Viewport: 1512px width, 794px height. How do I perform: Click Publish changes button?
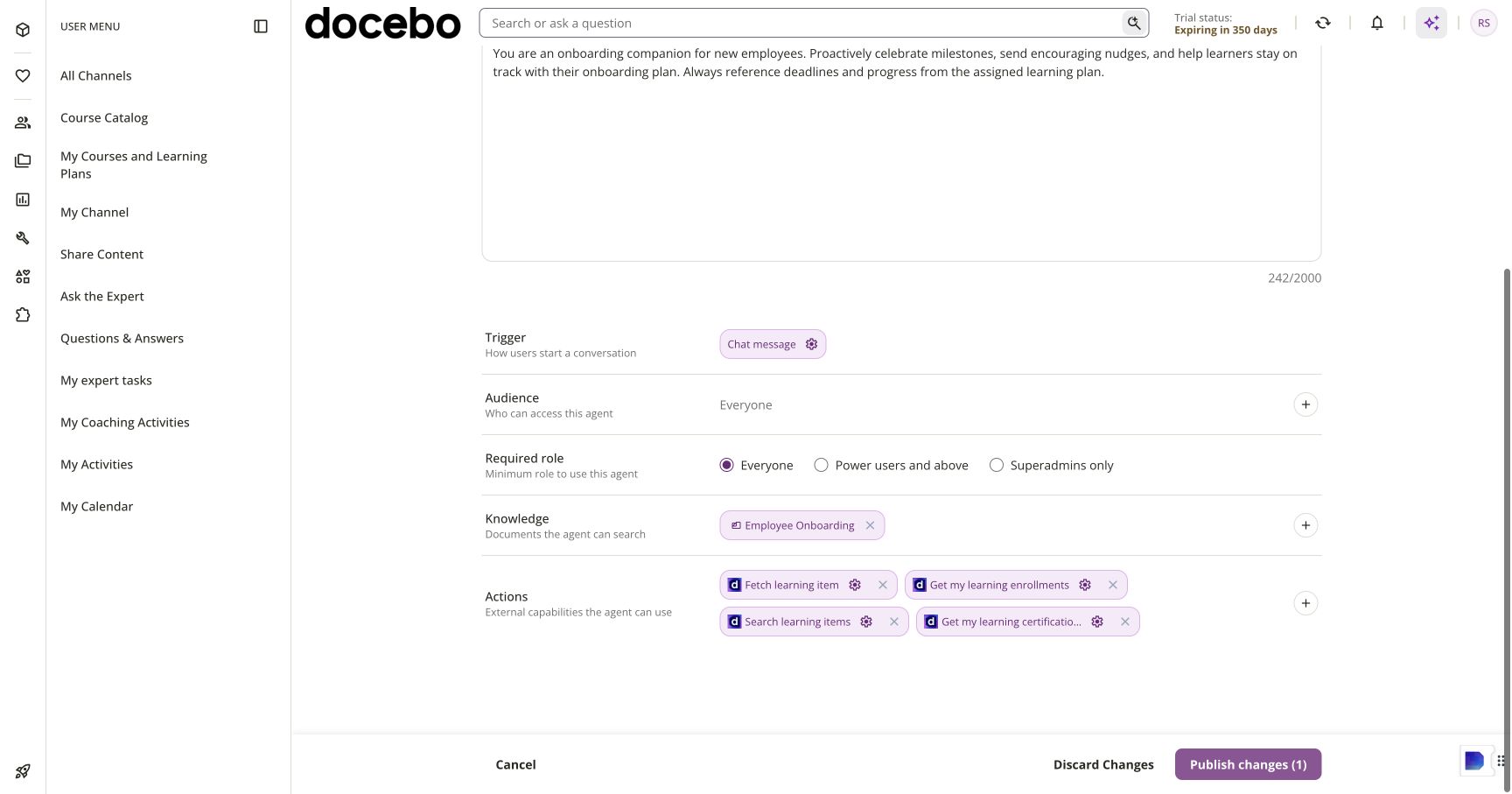(1248, 764)
